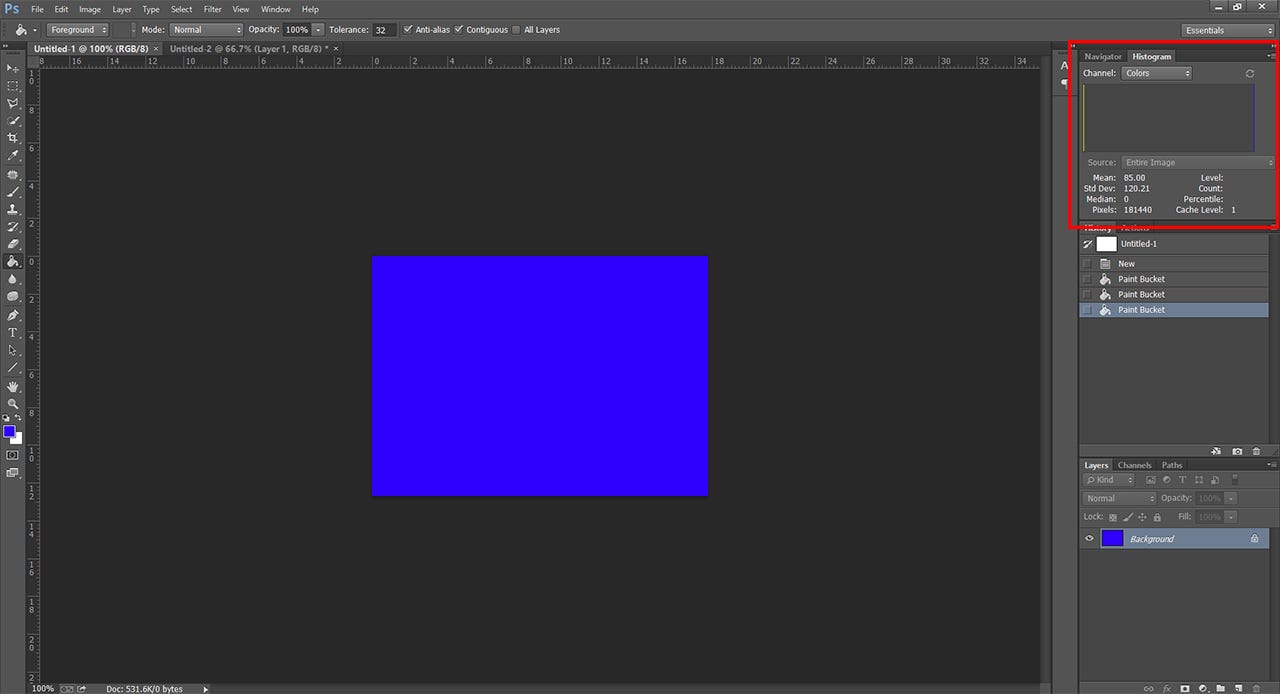Viewport: 1280px width, 694px height.
Task: Click the history snapshot camera icon
Action: (x=1237, y=452)
